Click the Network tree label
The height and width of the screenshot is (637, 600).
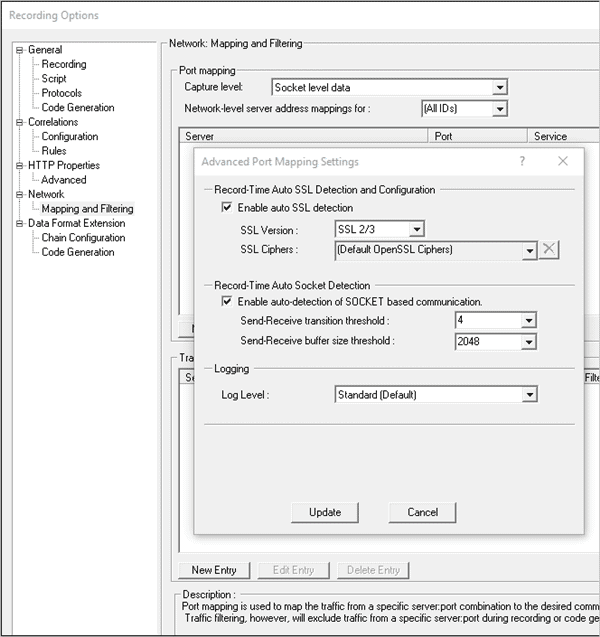(x=46, y=194)
